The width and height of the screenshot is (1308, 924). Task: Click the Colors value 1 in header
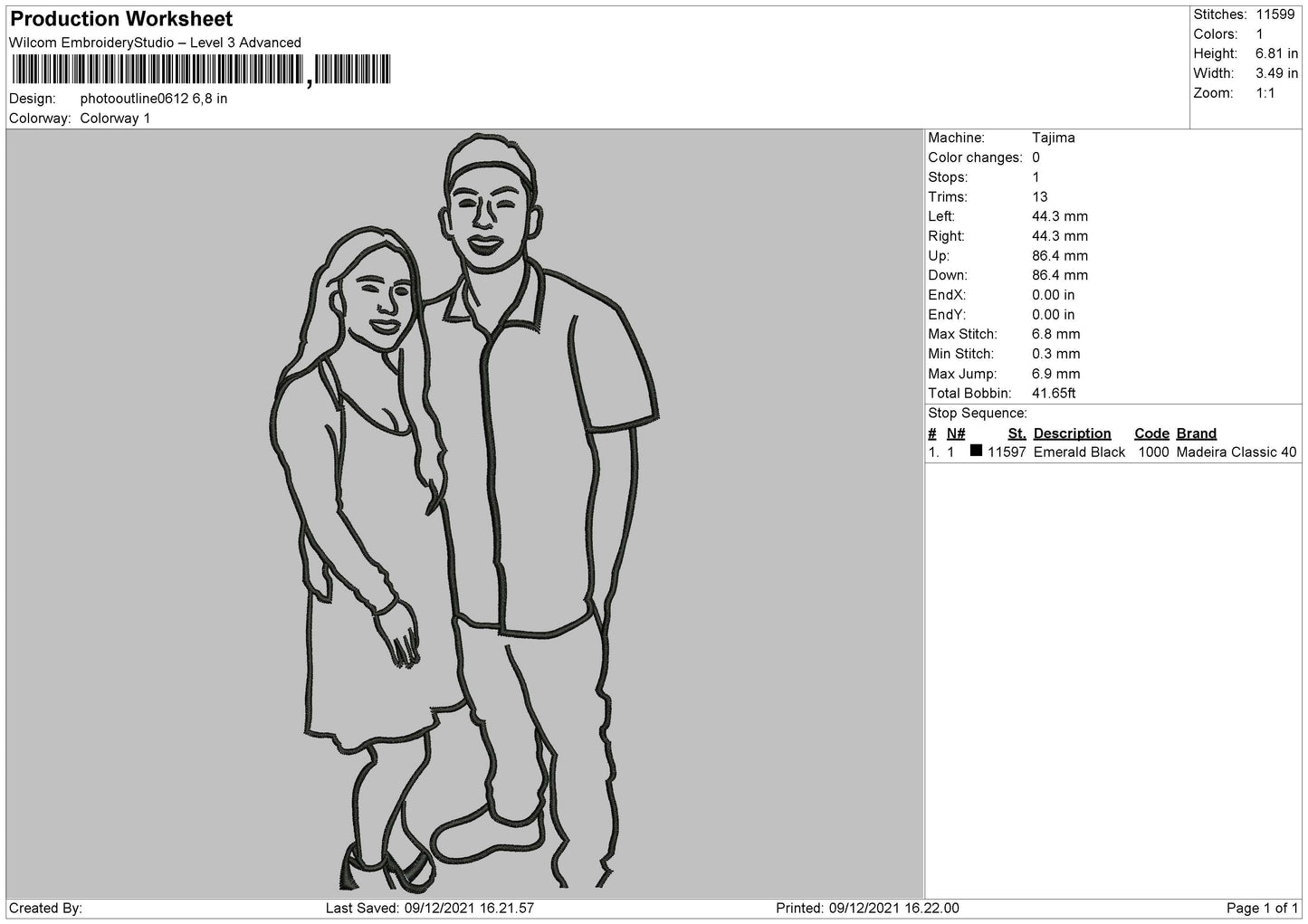[1259, 34]
